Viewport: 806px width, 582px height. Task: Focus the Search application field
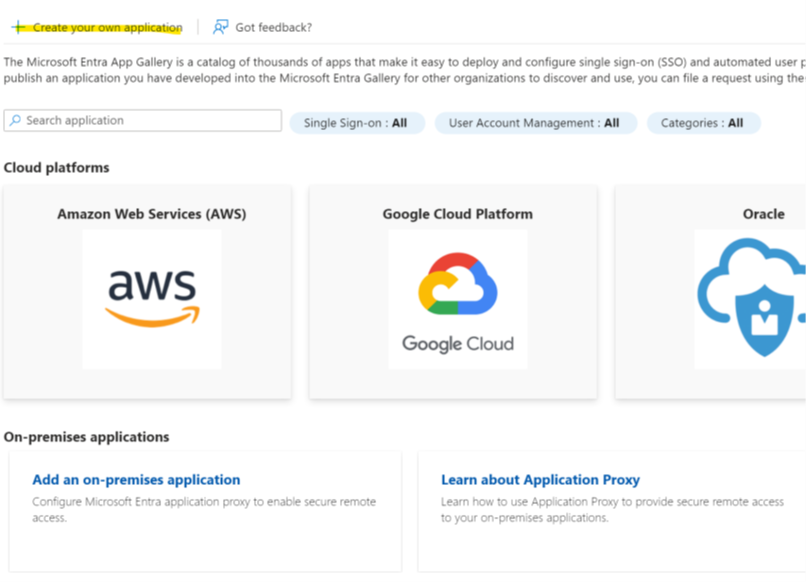click(143, 120)
